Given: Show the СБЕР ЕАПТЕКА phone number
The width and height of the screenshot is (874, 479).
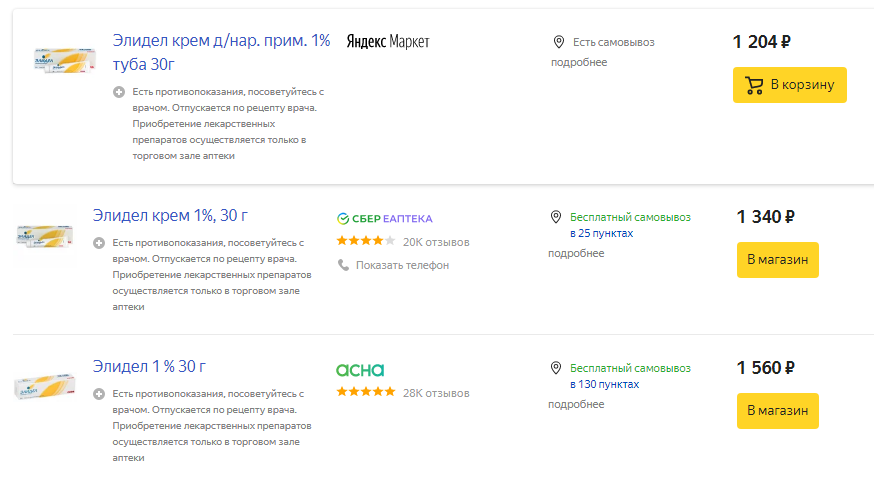Looking at the screenshot, I should click(402, 265).
